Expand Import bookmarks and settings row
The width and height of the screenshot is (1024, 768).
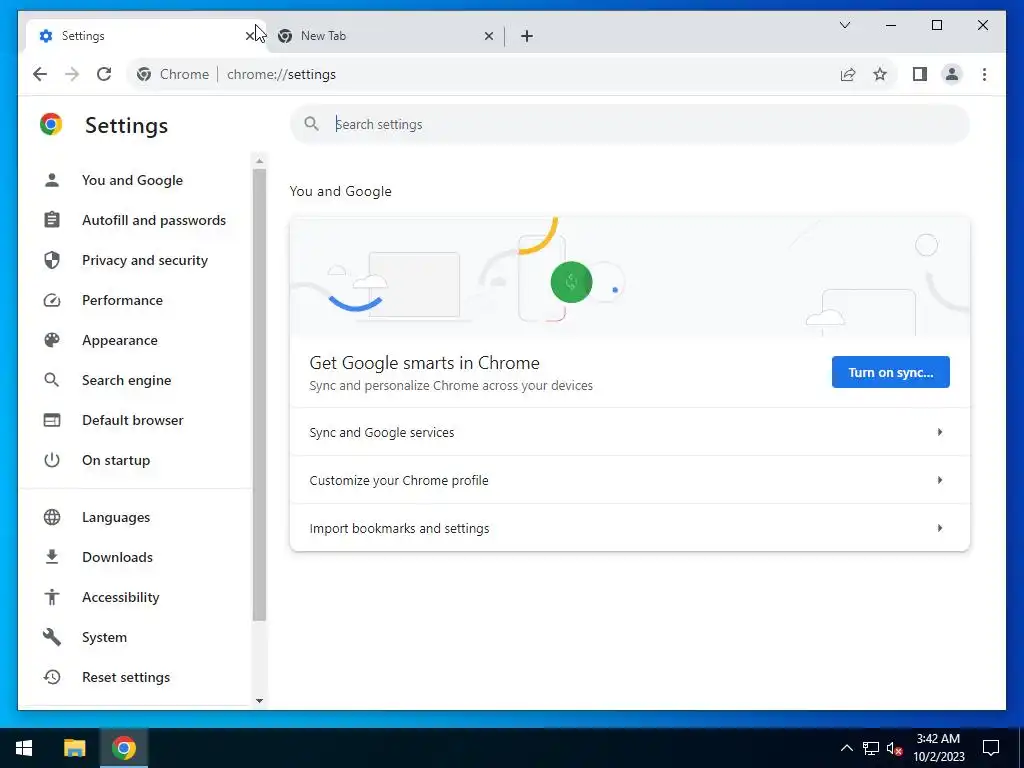pyautogui.click(x=630, y=528)
